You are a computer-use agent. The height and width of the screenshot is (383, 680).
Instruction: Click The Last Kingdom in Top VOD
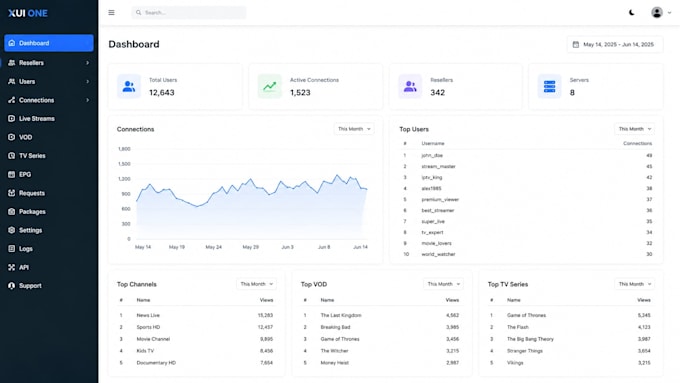pos(341,315)
